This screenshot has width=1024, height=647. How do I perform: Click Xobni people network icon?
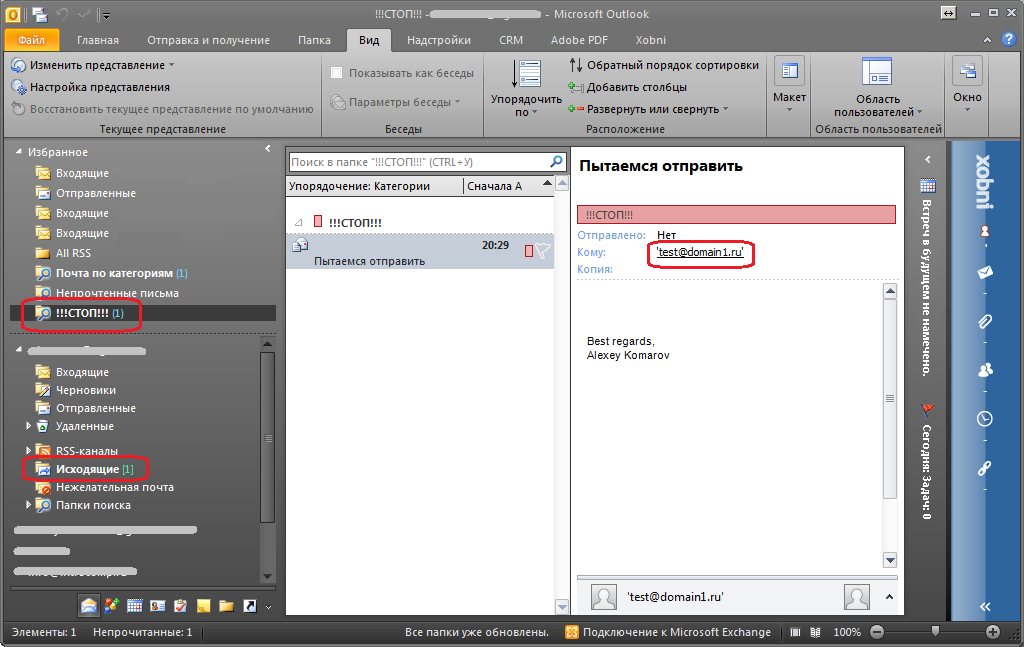pos(985,370)
